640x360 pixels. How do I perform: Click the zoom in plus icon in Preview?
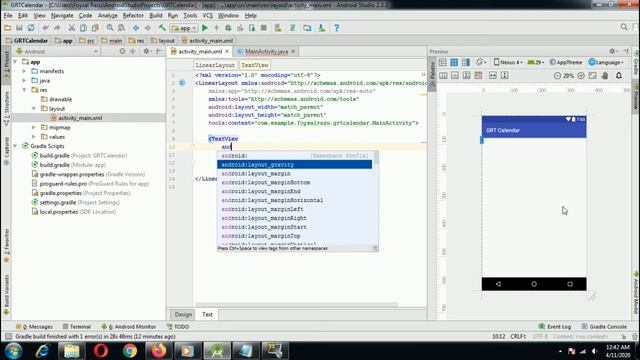581,76
